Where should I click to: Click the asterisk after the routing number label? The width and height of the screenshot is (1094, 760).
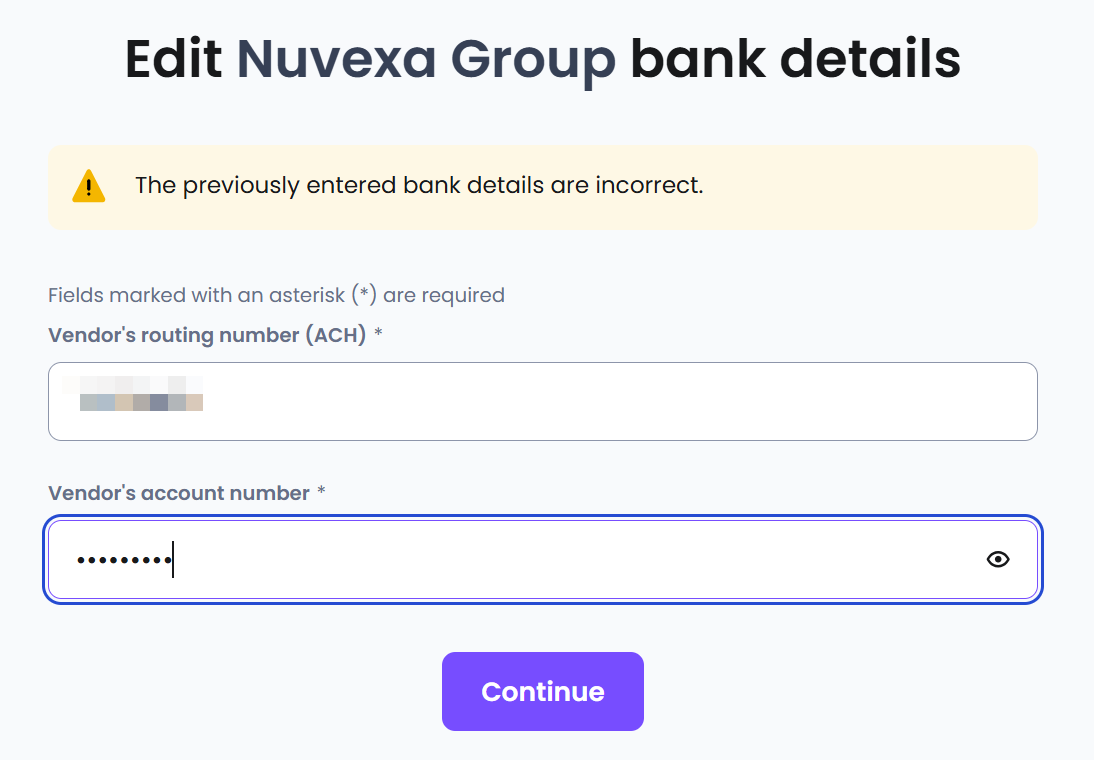click(x=378, y=335)
